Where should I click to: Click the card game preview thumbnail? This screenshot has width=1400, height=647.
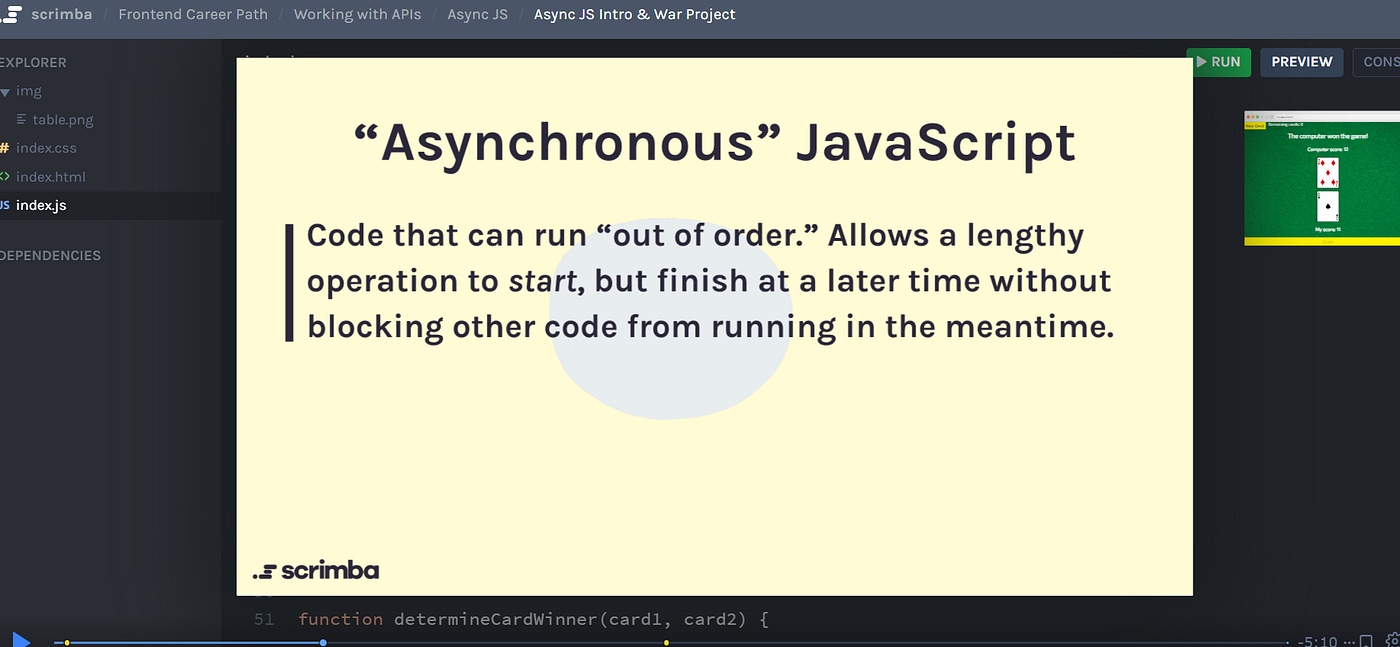(x=1322, y=178)
